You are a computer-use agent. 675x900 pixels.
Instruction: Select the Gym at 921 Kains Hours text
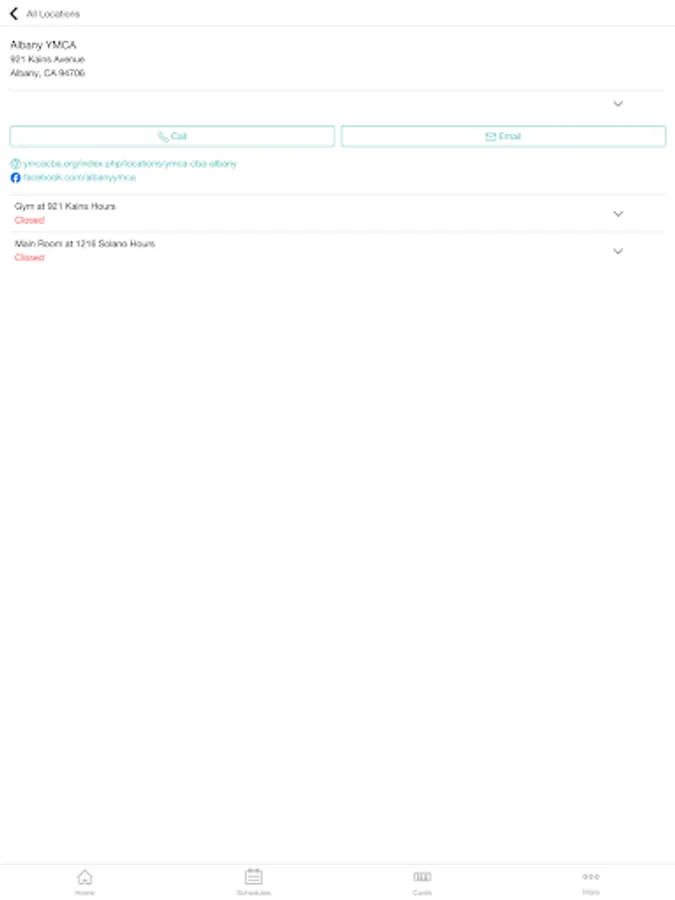(x=65, y=207)
